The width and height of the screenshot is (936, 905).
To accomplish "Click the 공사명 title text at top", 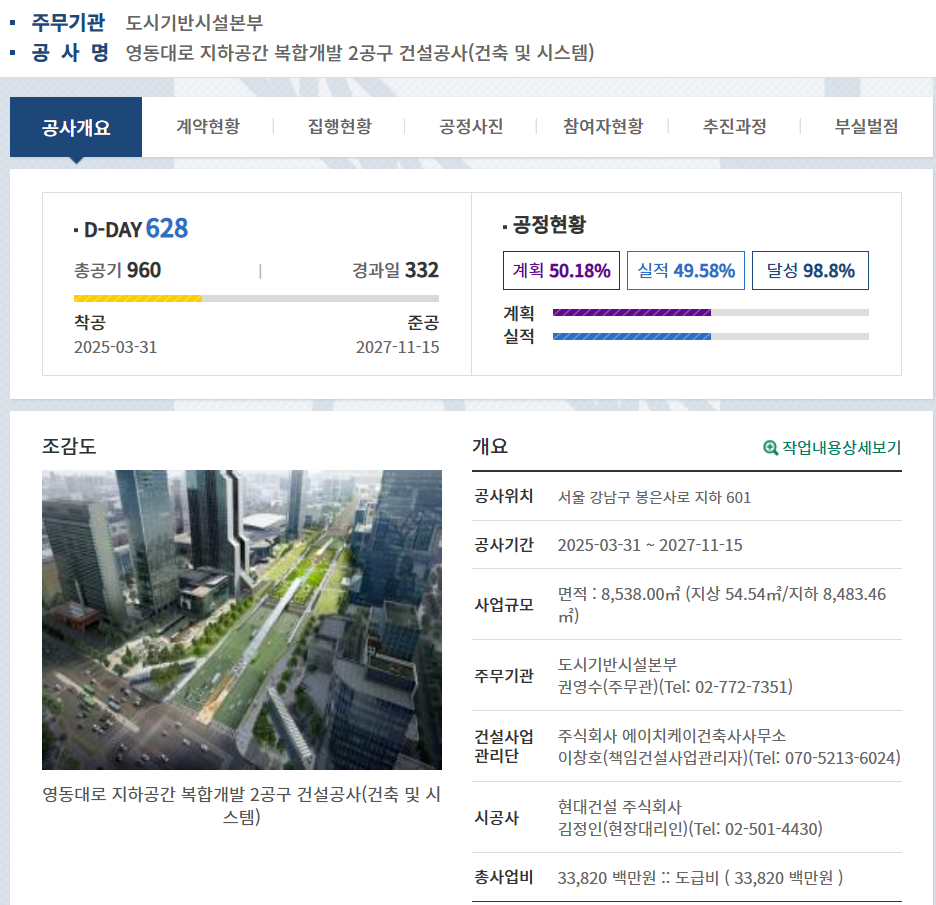I will pos(360,53).
